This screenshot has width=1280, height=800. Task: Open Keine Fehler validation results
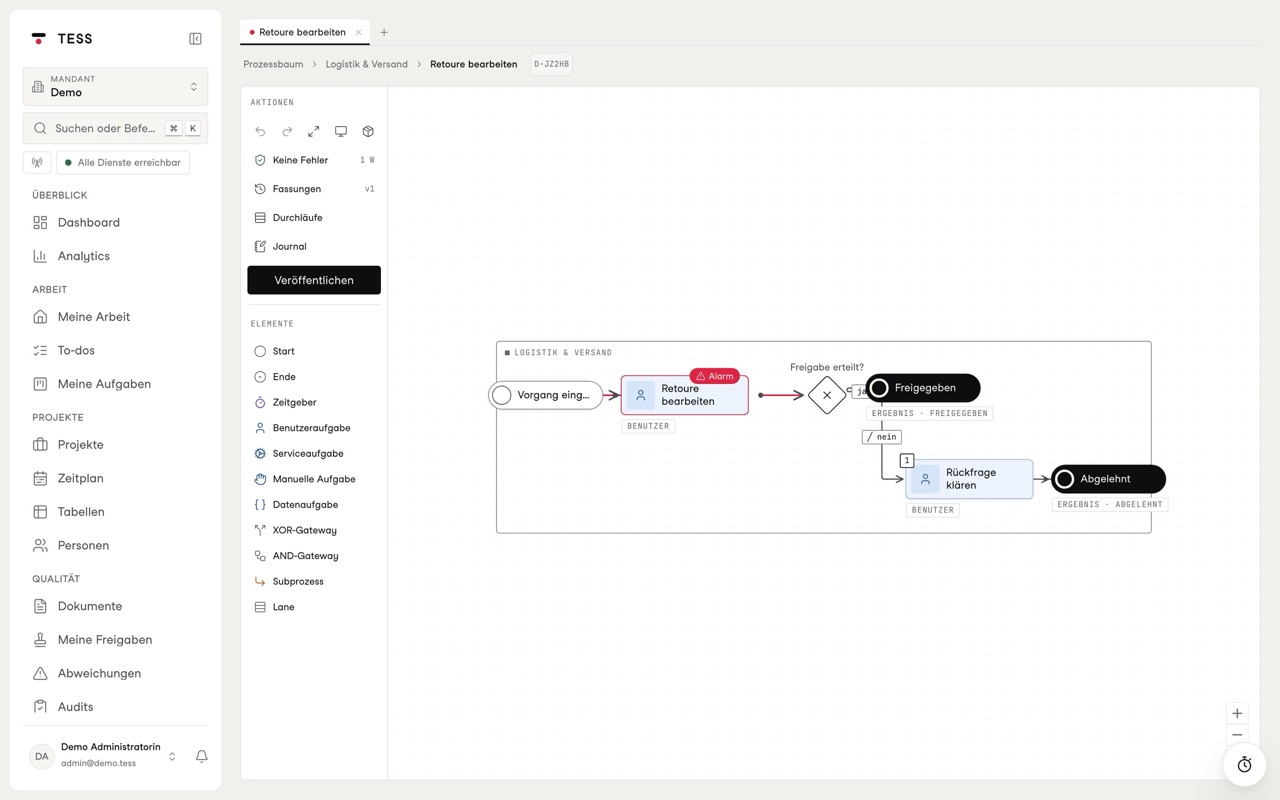pyautogui.click(x=314, y=160)
